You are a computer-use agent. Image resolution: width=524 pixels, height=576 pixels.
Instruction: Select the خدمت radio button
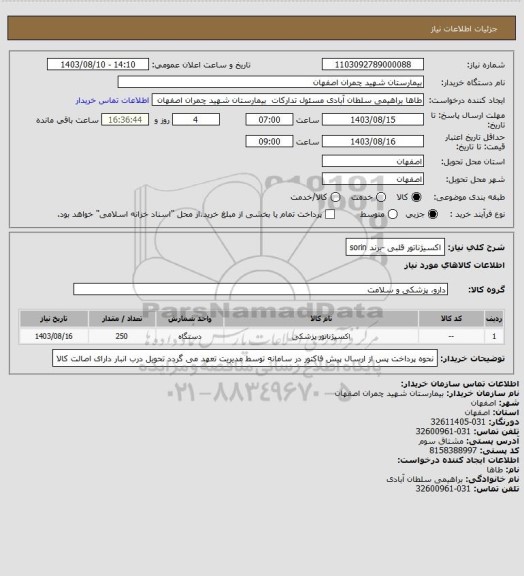click(x=381, y=197)
